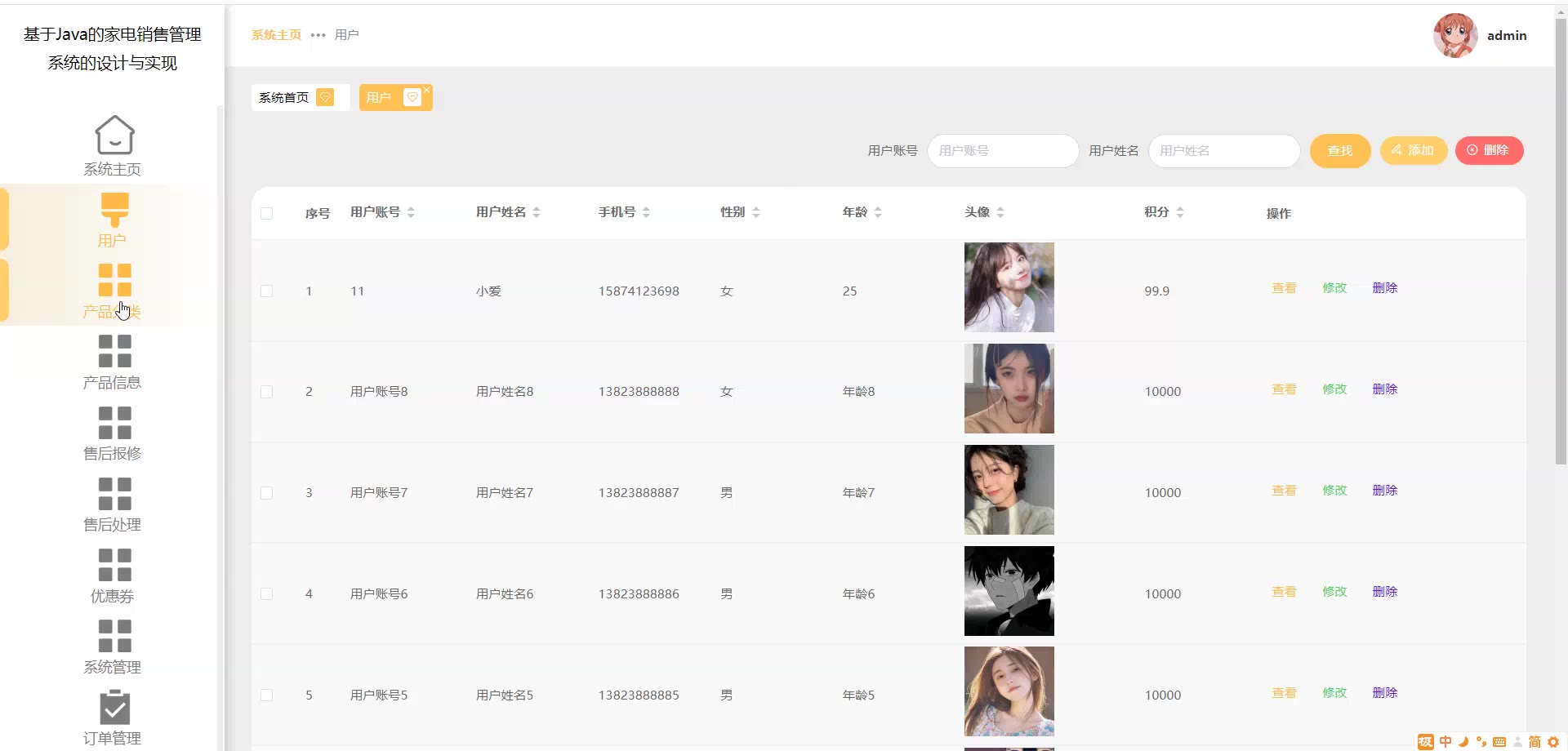
Task: Sort by the 头像 column arrows
Action: [x=1000, y=212]
